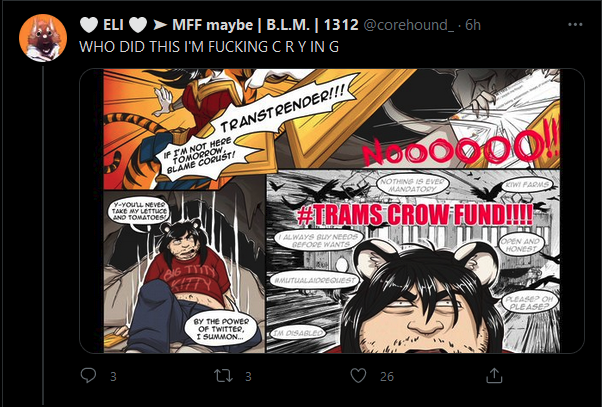View the 6h timestamp permalink
The width and height of the screenshot is (602, 407).
[x=473, y=25]
